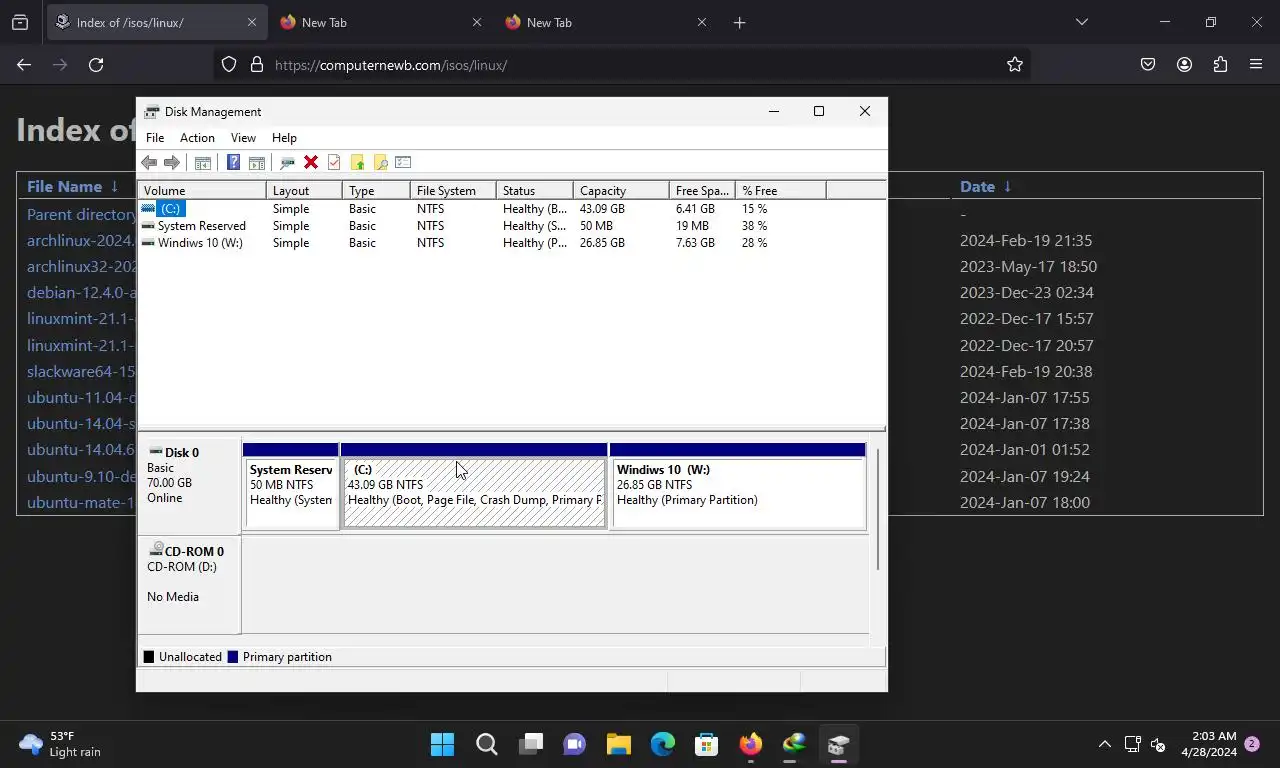The height and width of the screenshot is (768, 1280).
Task: Click the shield tracking protection icon
Action: click(229, 65)
